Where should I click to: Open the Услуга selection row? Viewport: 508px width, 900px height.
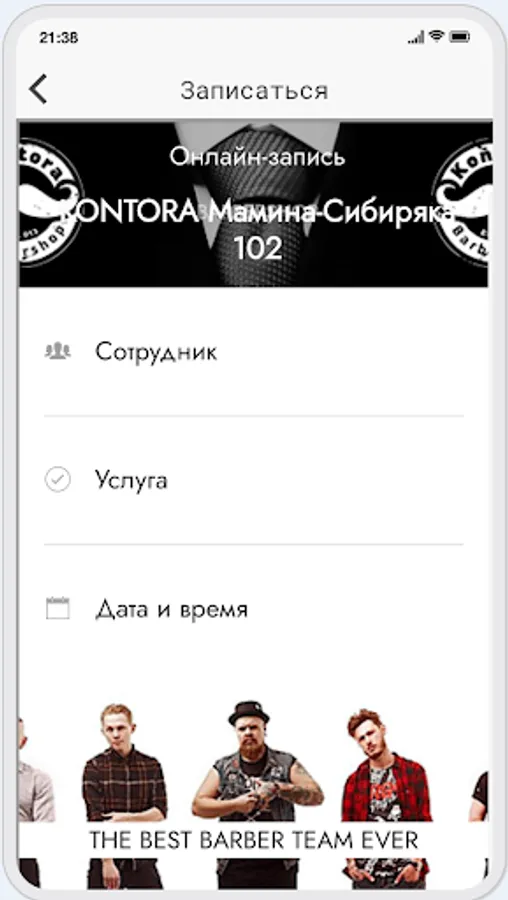(254, 480)
